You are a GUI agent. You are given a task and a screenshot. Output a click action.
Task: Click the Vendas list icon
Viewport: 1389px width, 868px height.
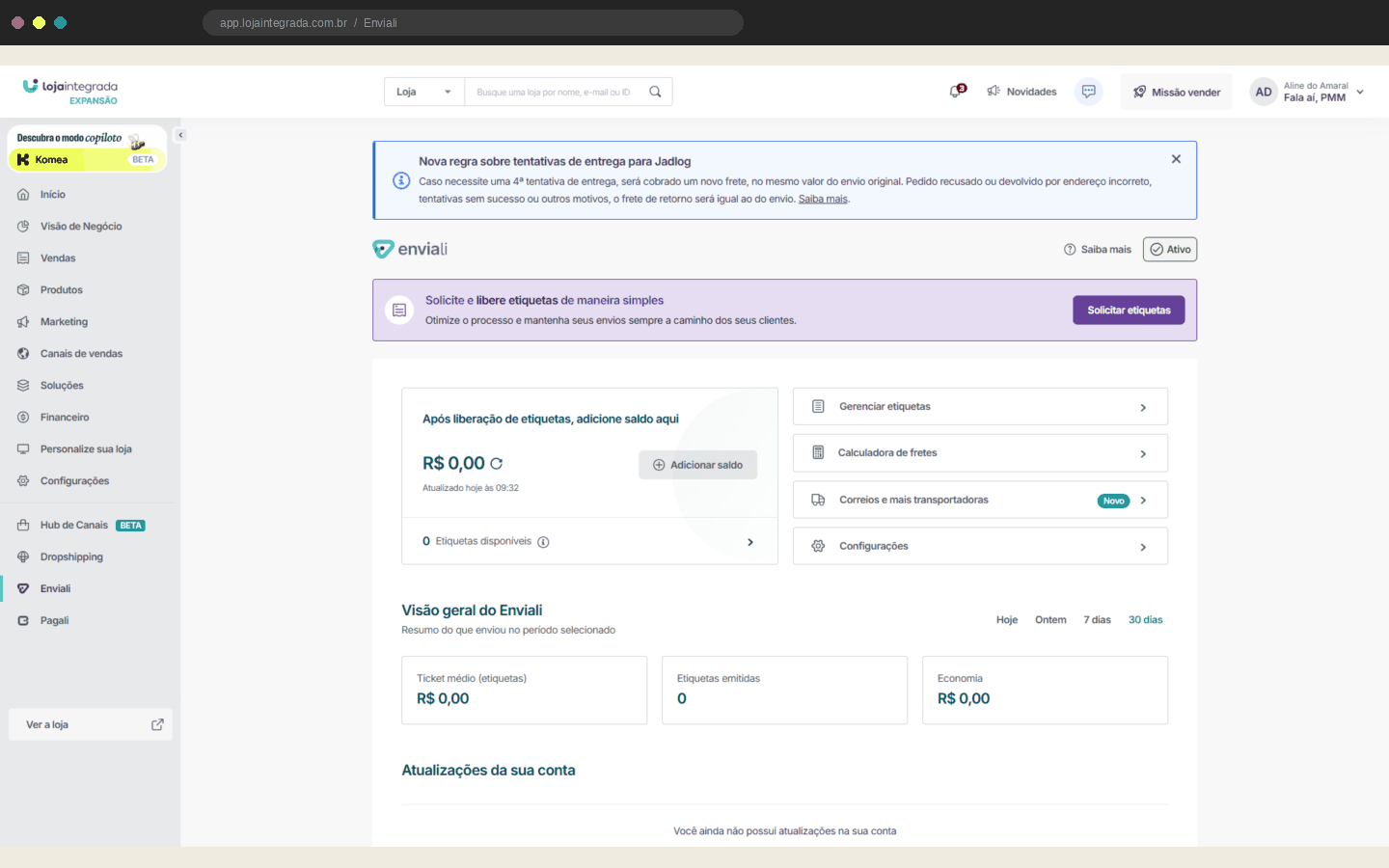(x=23, y=258)
